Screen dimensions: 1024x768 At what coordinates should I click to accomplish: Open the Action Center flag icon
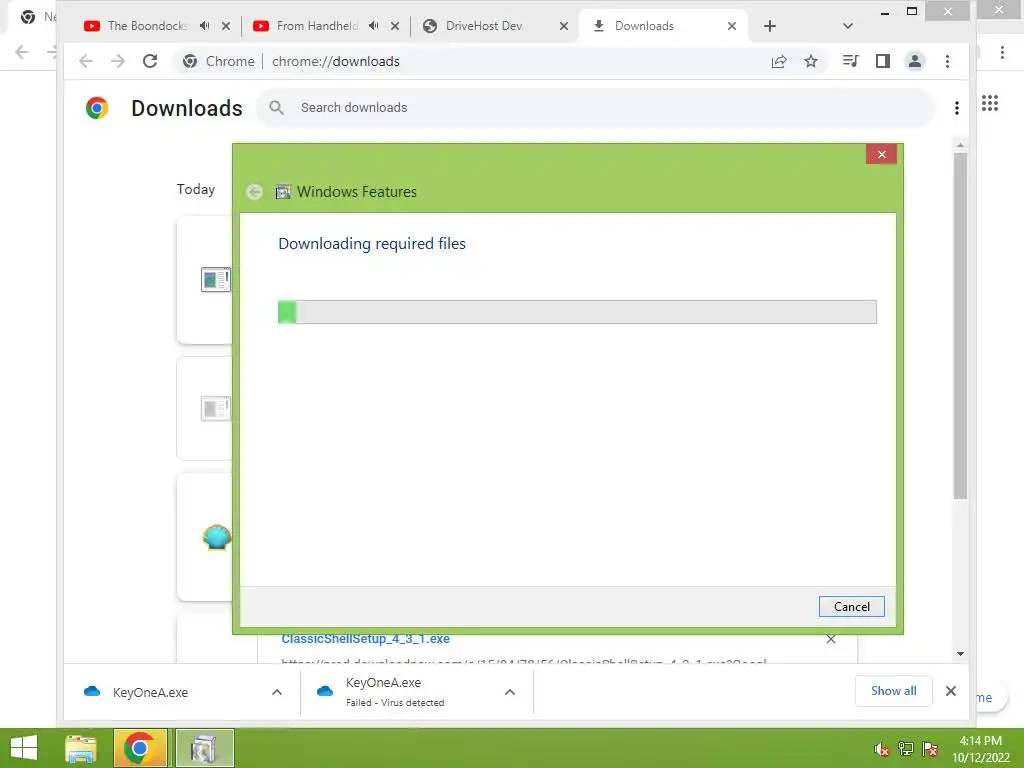[930, 749]
